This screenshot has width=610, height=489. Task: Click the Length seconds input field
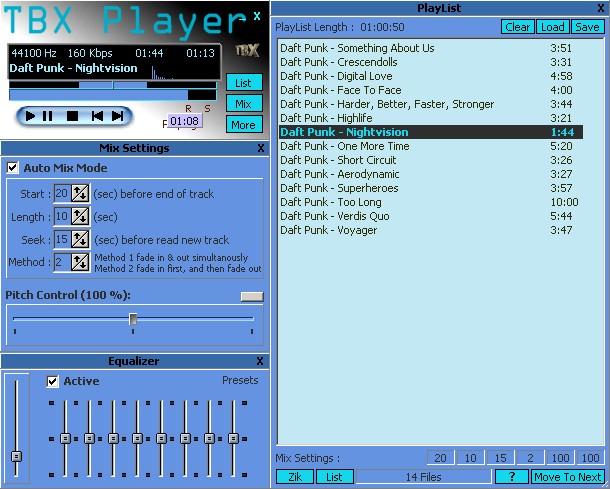pos(62,216)
